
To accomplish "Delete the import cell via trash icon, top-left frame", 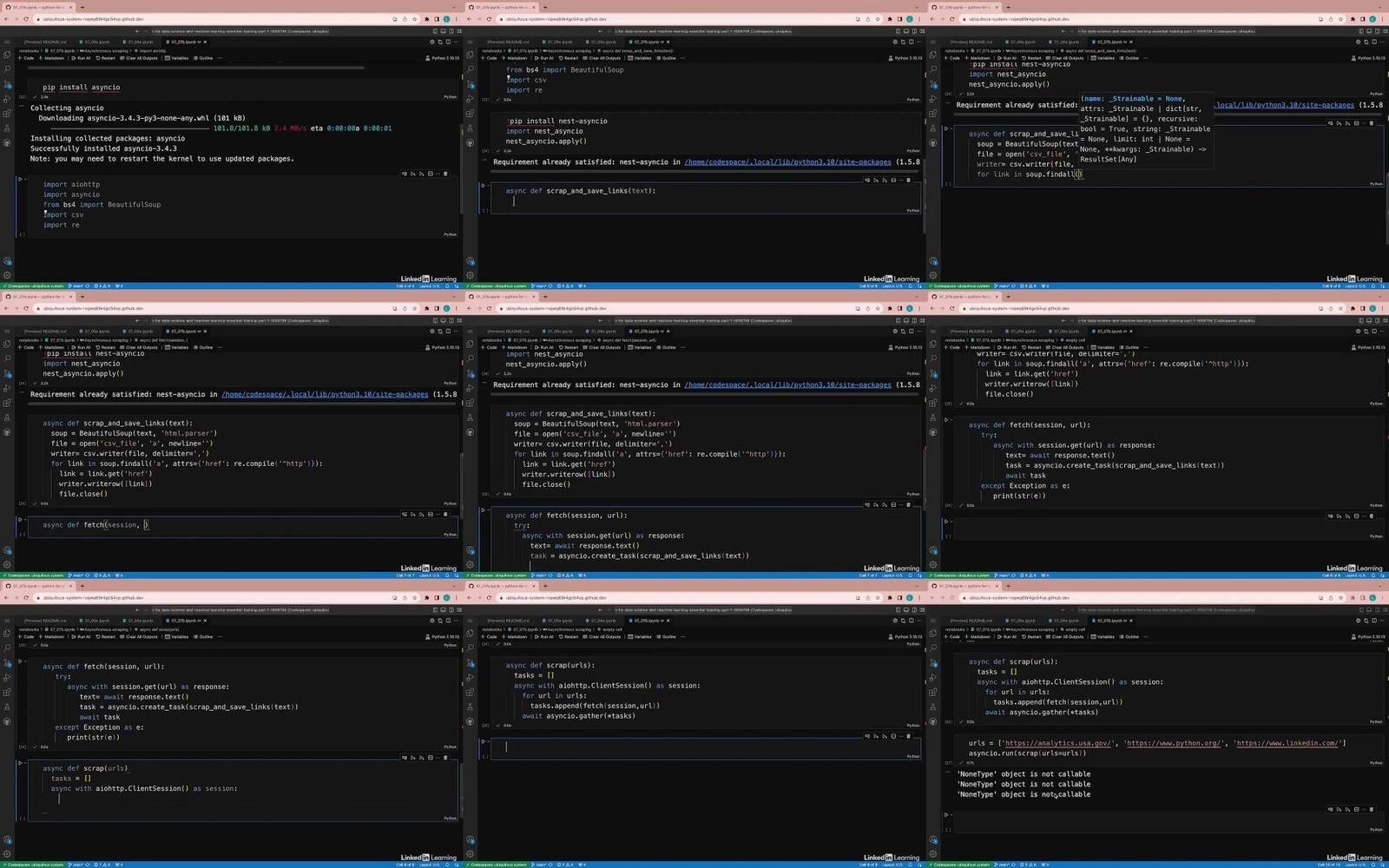I will click(446, 174).
